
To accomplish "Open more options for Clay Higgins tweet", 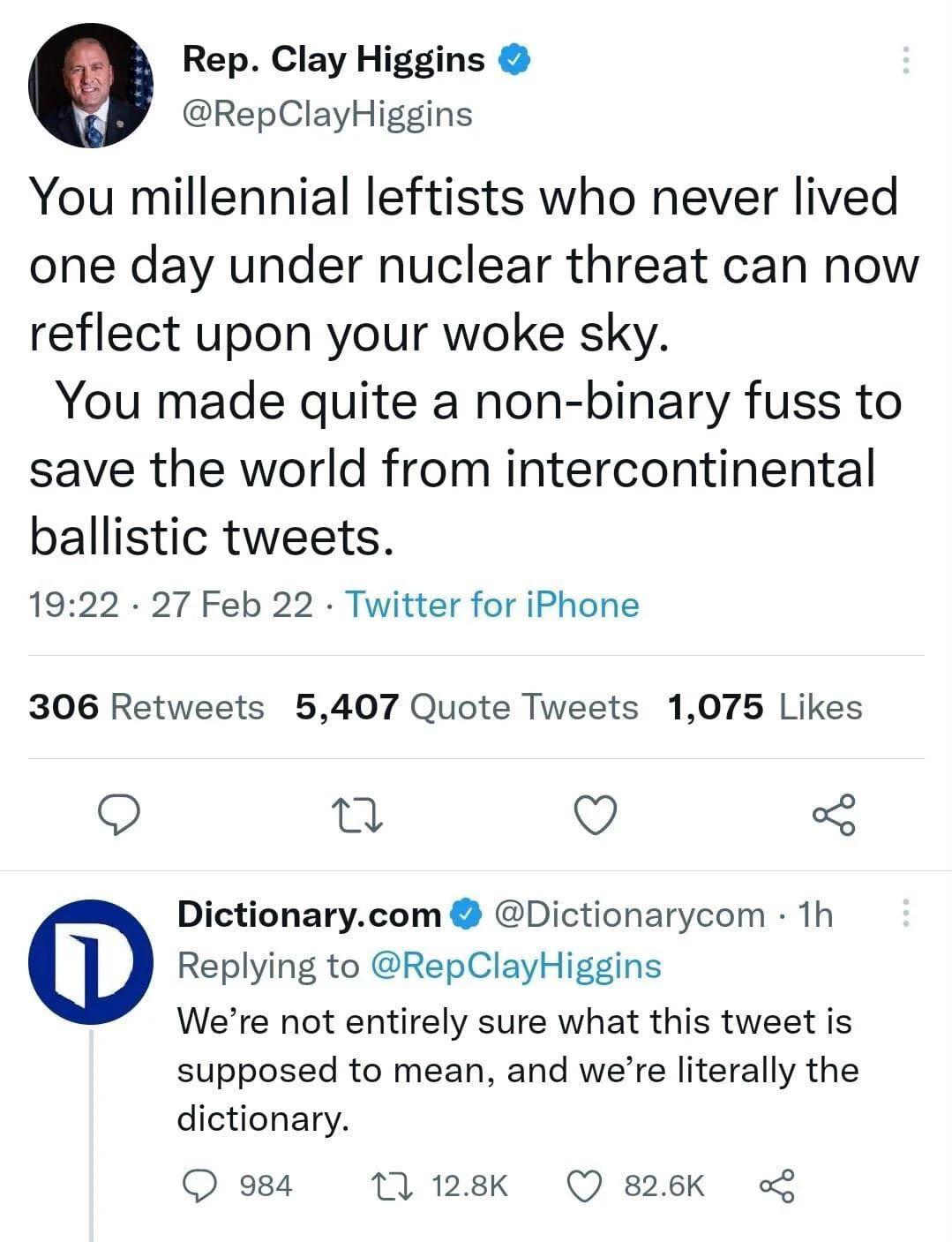I will pos(904,60).
